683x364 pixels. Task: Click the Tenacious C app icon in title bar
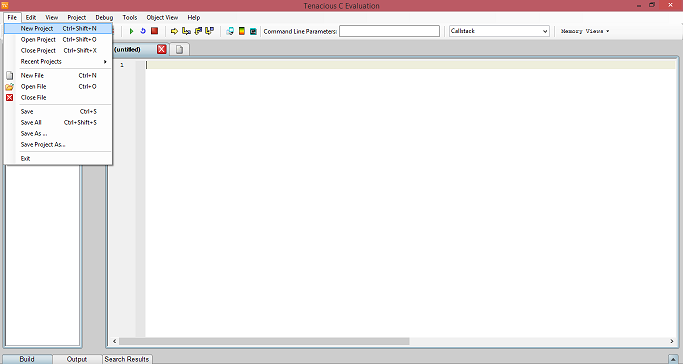point(4,5)
